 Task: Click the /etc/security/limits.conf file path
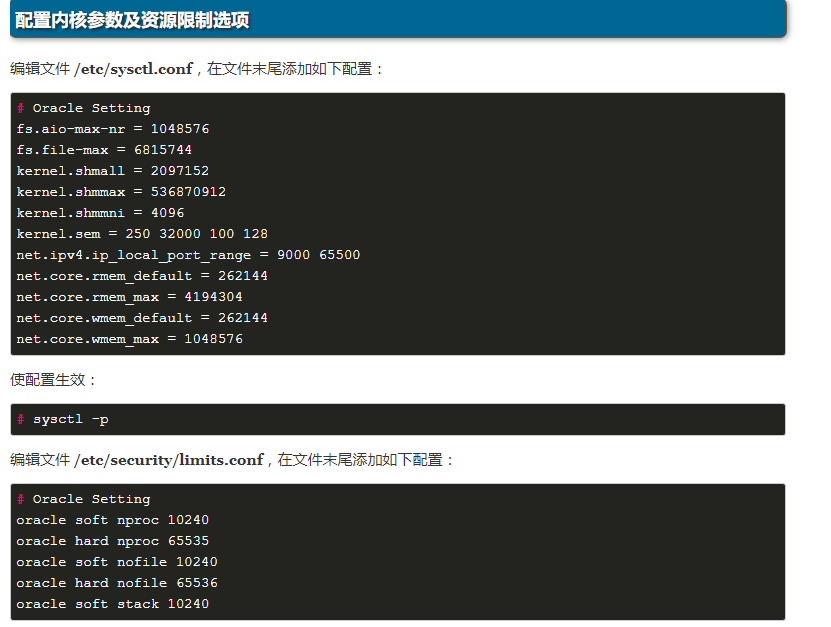tap(169, 460)
